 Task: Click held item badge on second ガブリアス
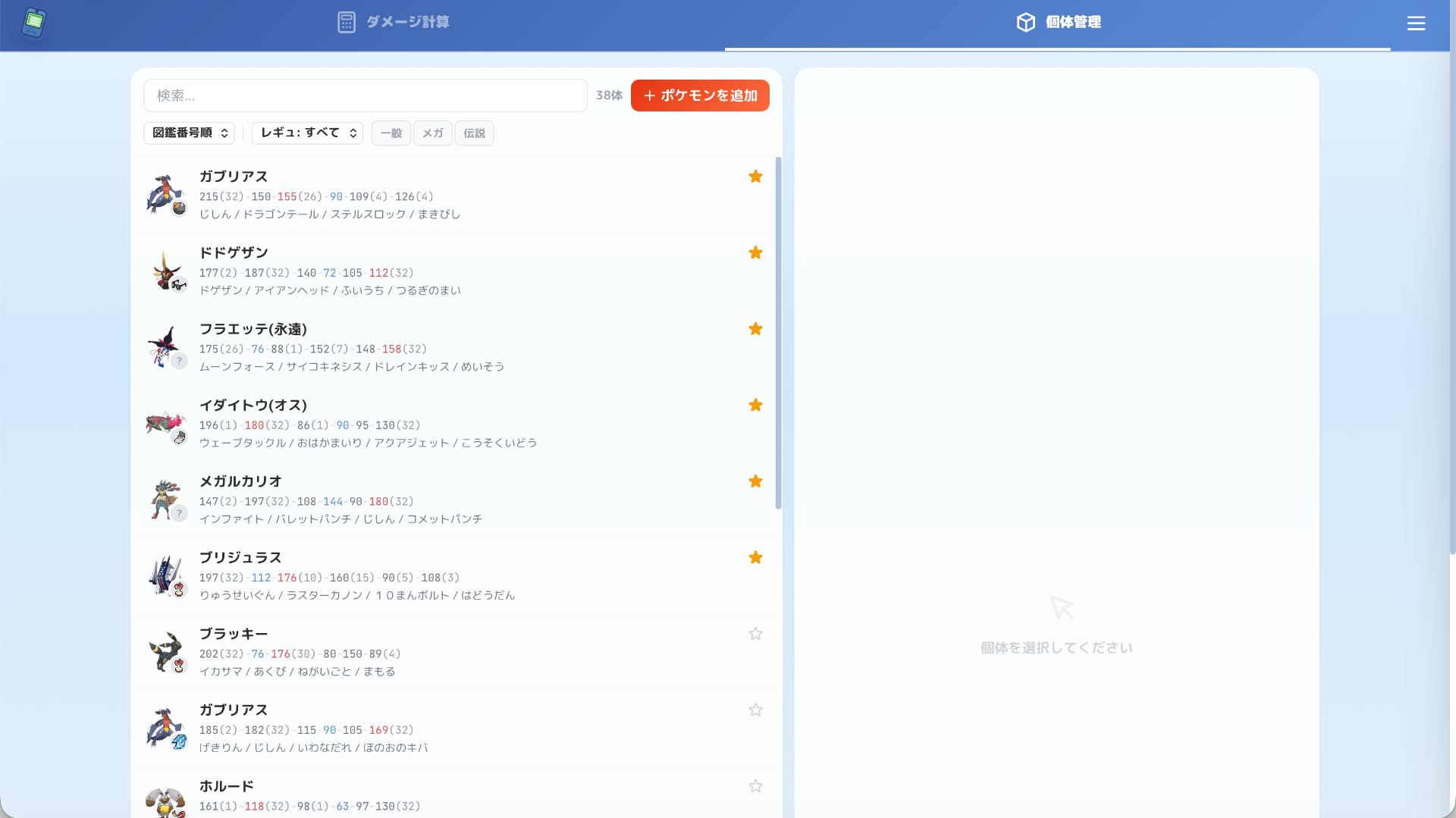pos(179,742)
